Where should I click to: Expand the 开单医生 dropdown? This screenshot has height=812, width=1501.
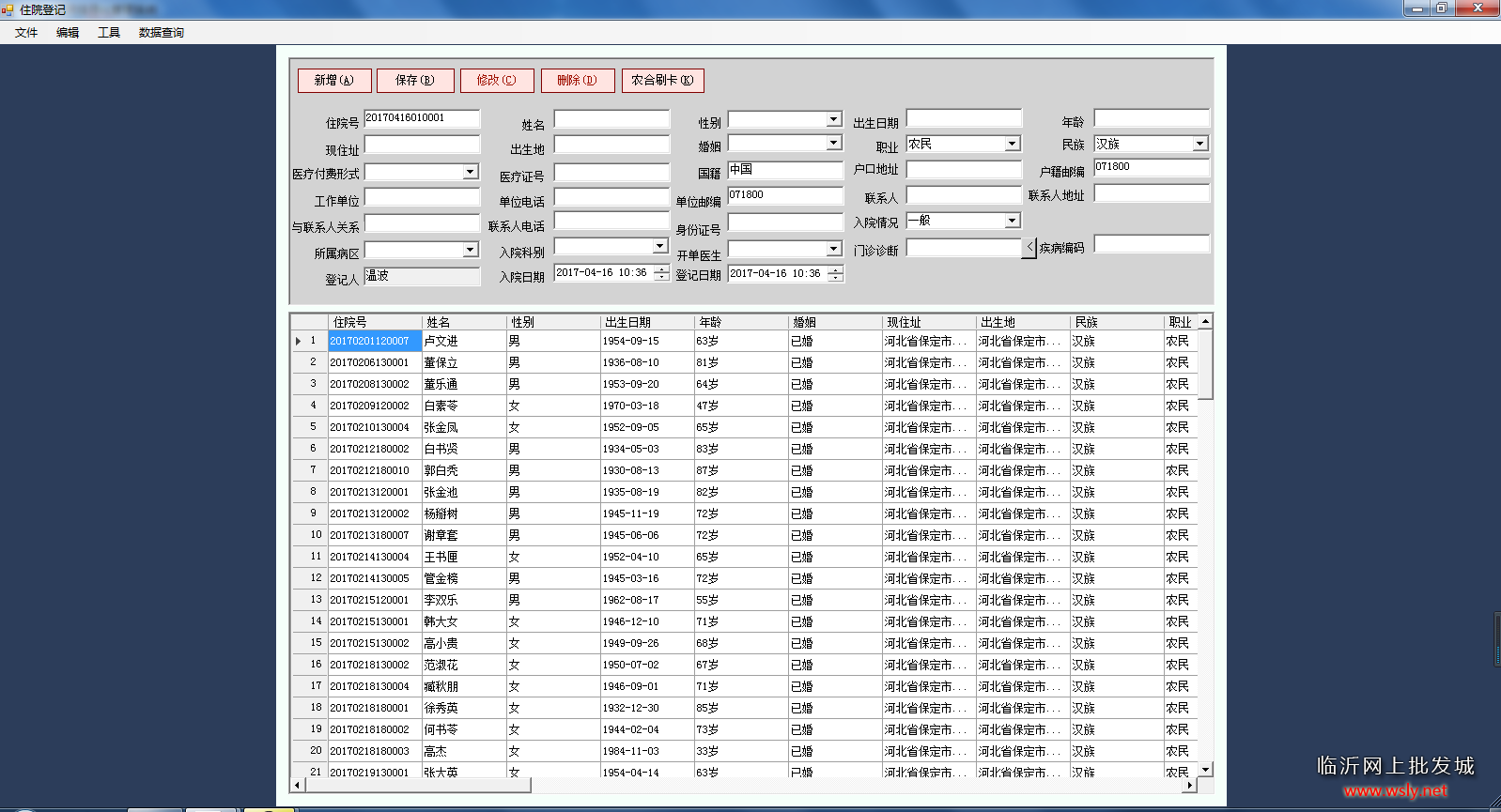(x=834, y=249)
